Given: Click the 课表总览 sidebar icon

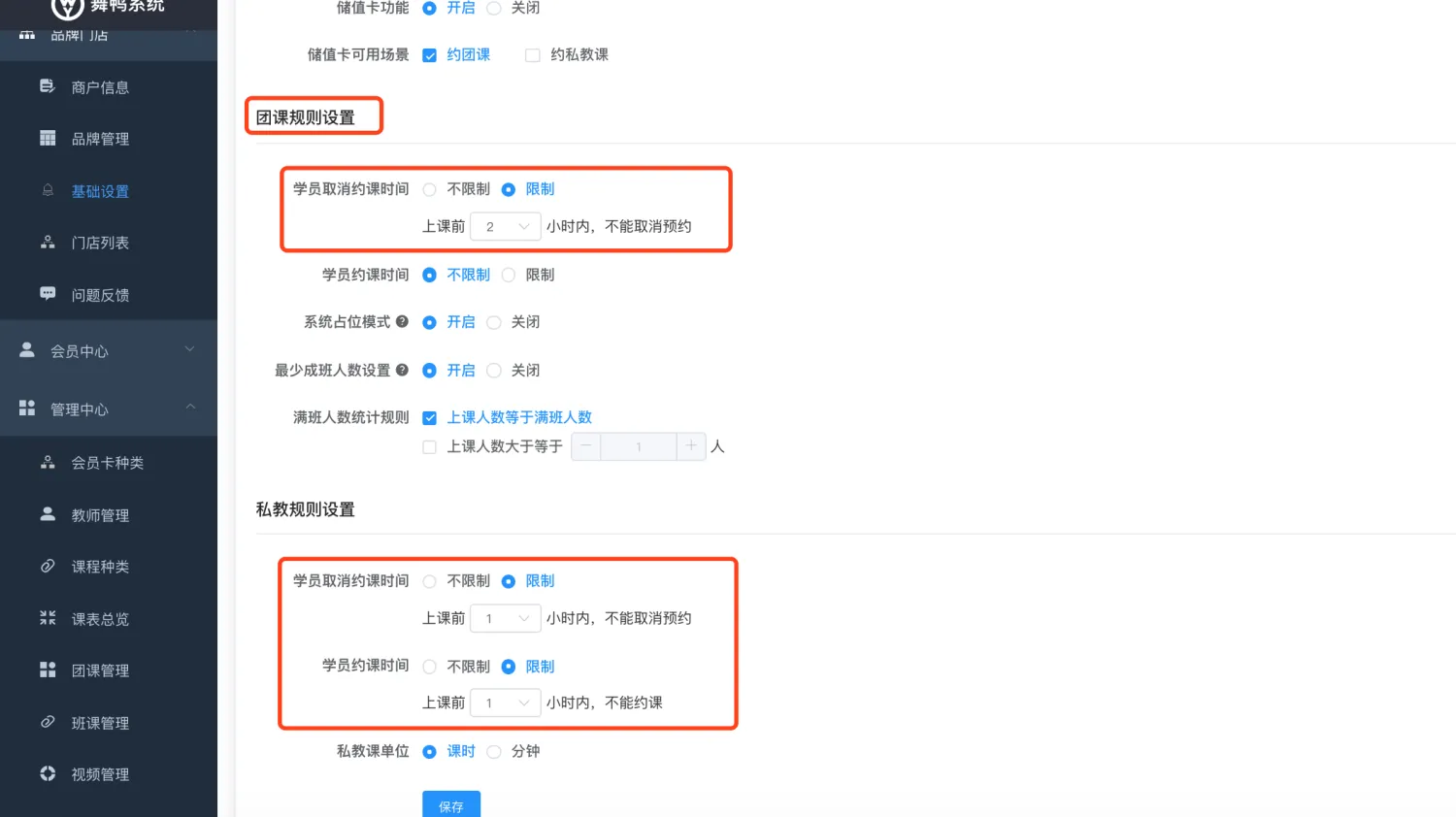Looking at the screenshot, I should (47, 618).
